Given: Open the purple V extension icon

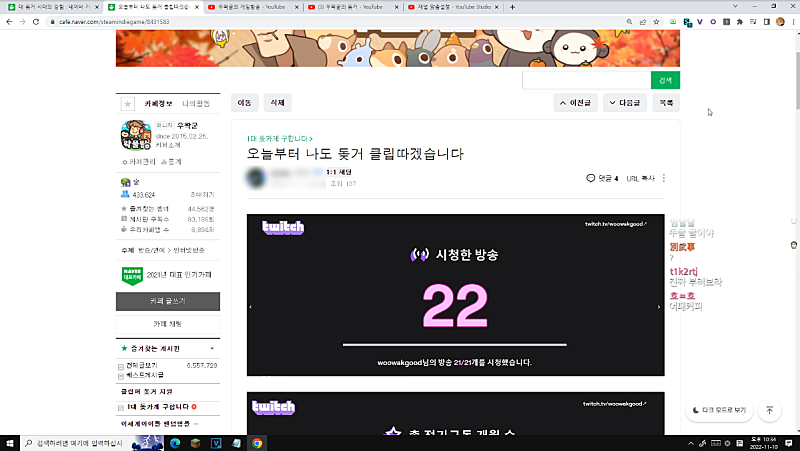Looking at the screenshot, I should click(699, 22).
